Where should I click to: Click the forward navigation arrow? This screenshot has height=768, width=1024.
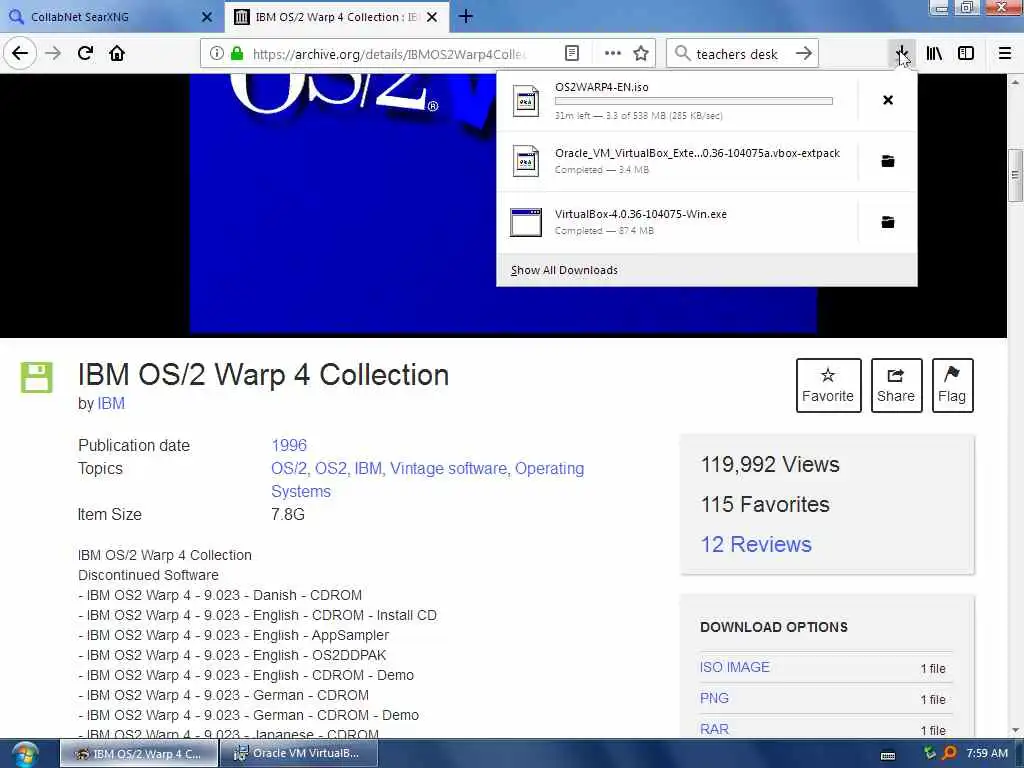(53, 53)
